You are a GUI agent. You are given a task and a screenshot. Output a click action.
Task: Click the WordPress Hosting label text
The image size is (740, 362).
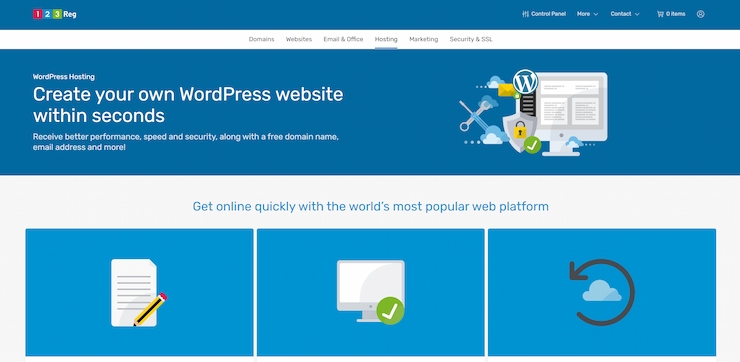[x=64, y=76]
